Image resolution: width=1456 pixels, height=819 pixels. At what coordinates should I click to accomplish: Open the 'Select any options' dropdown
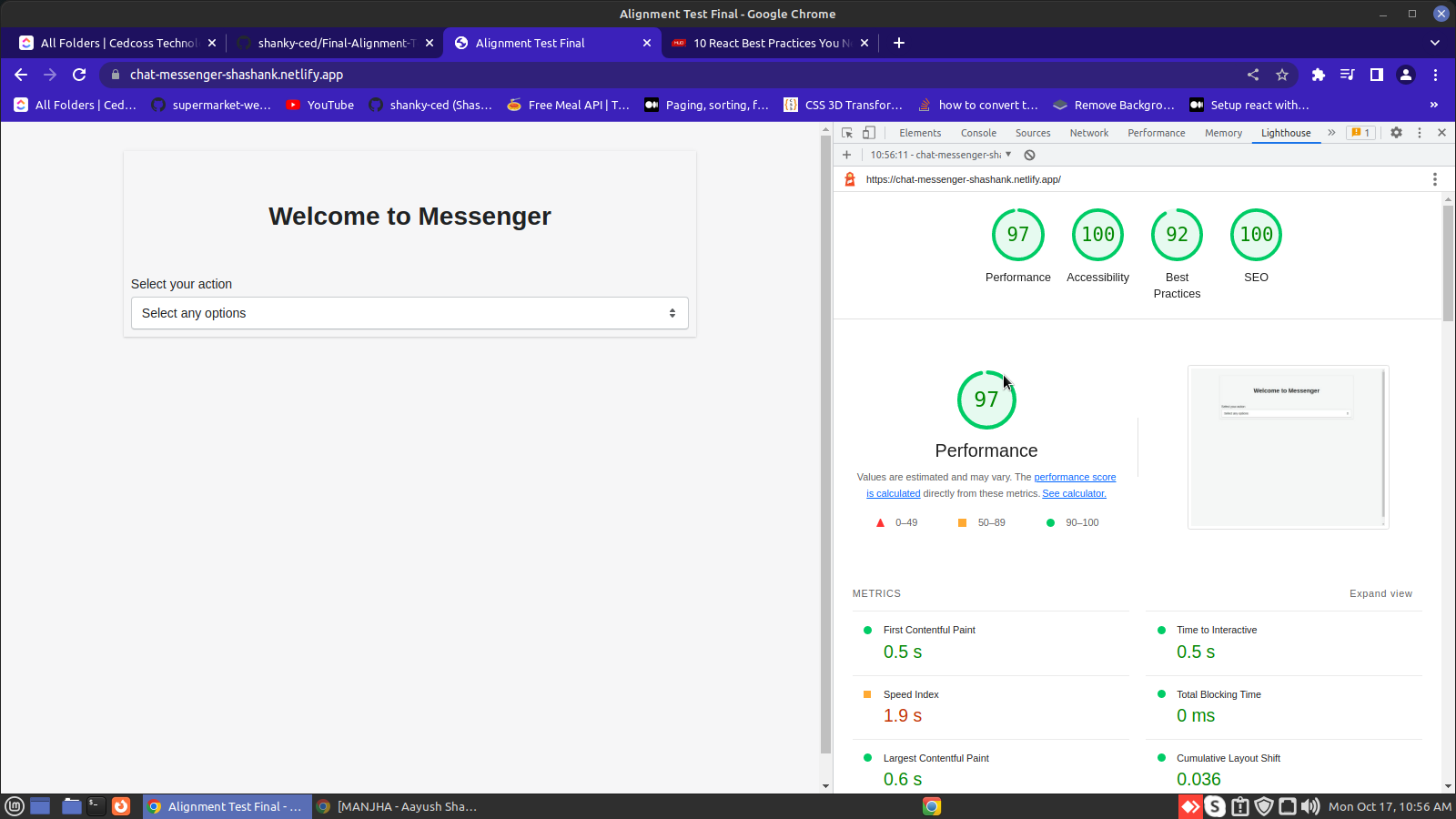tap(409, 313)
